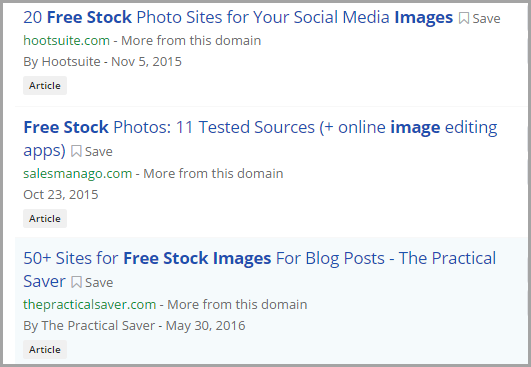Click the Nov 5, 2015 date

tap(146, 62)
